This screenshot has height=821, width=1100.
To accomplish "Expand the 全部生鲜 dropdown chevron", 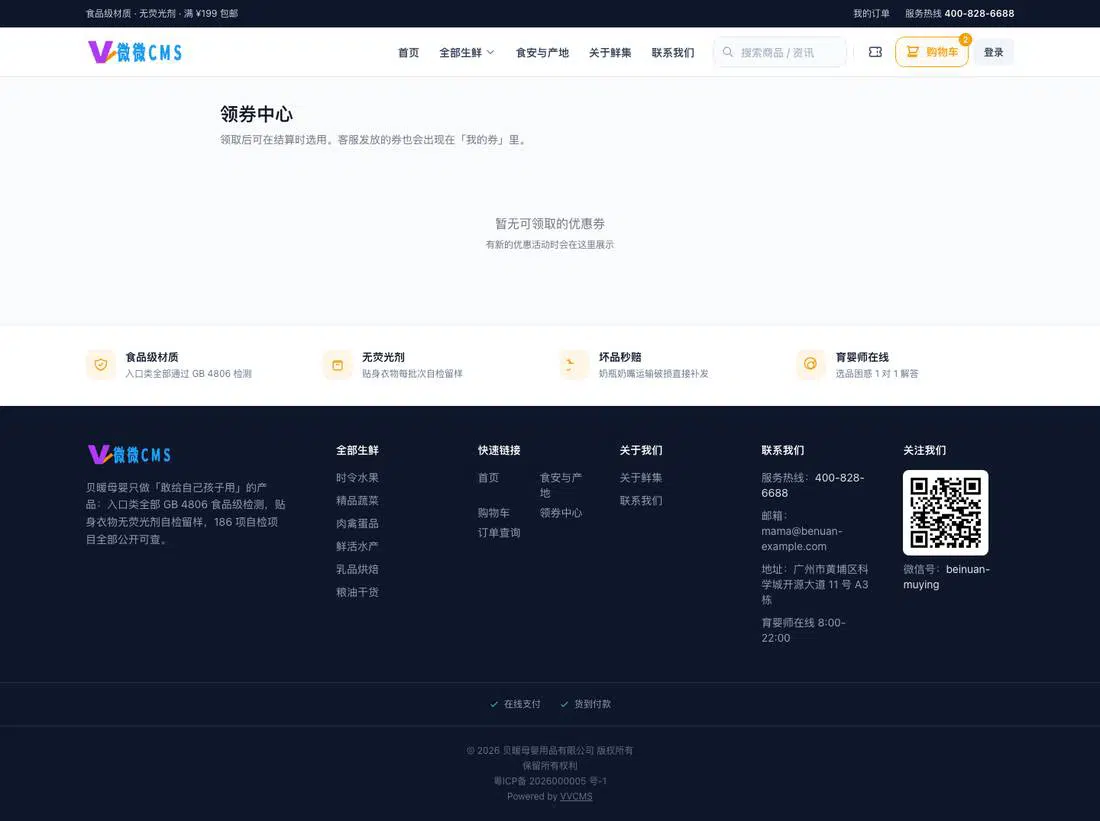I will (490, 52).
